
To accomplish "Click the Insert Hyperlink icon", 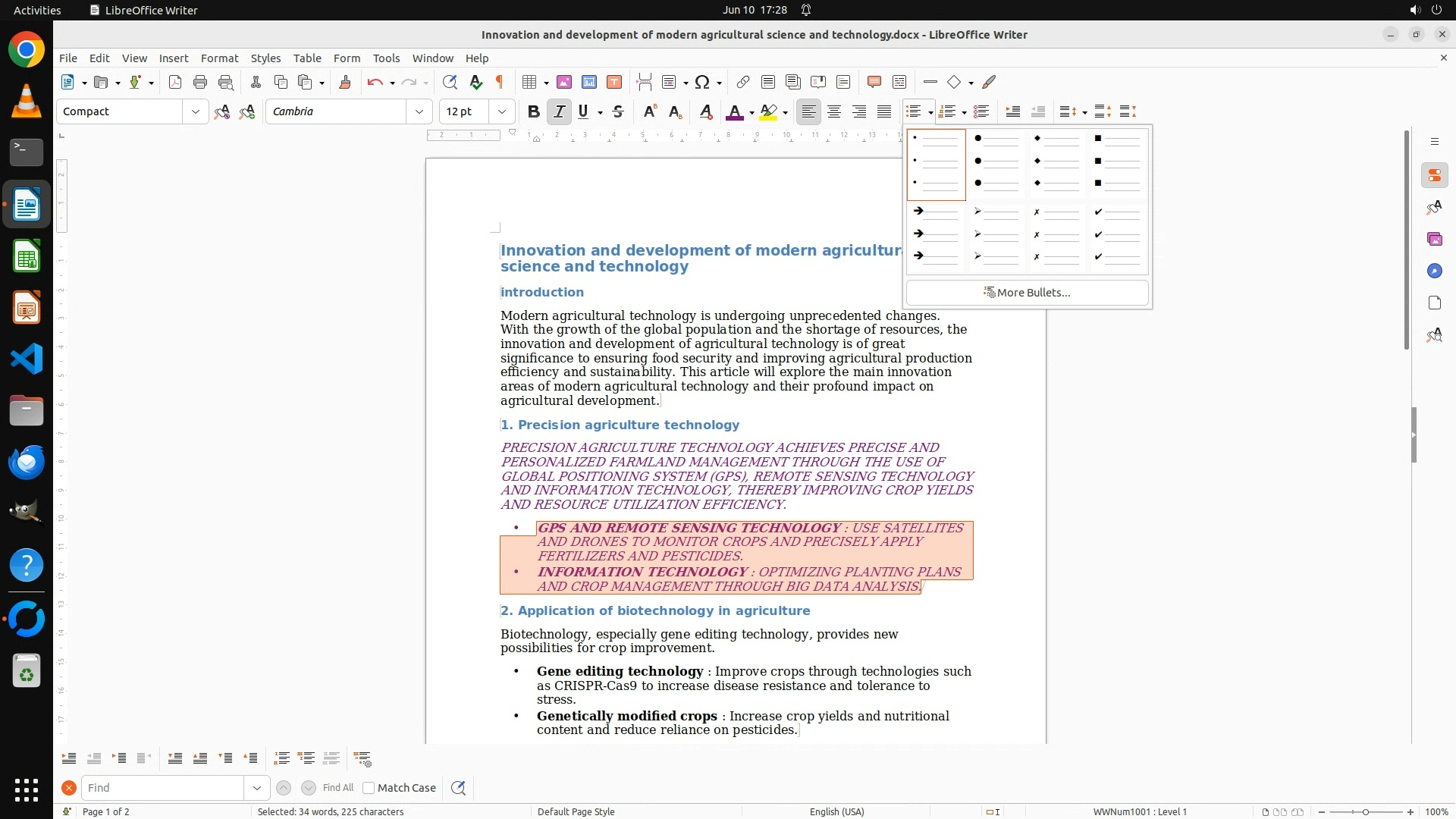I will pyautogui.click(x=743, y=82).
